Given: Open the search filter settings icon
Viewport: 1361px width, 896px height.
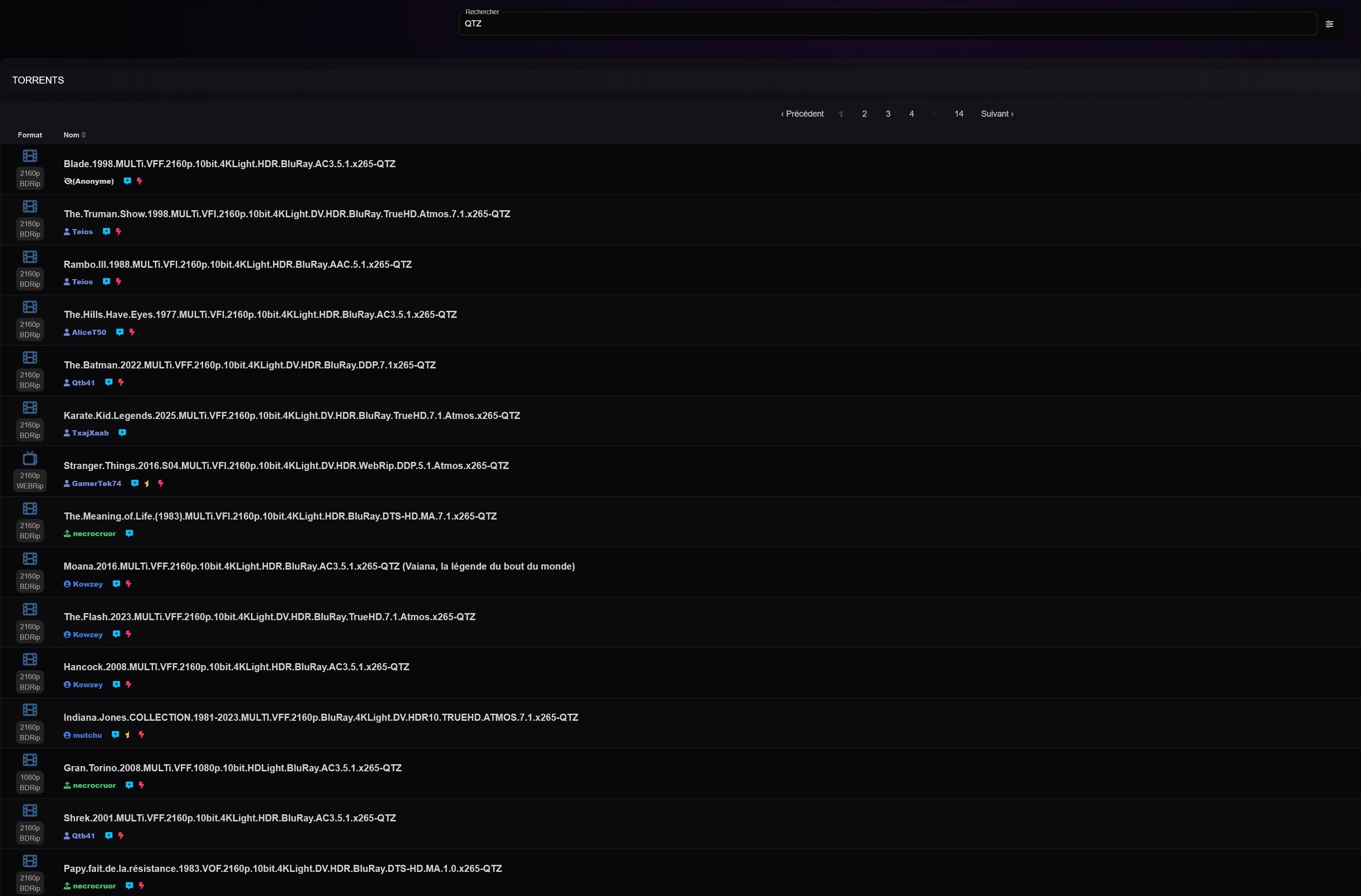Looking at the screenshot, I should (1329, 24).
